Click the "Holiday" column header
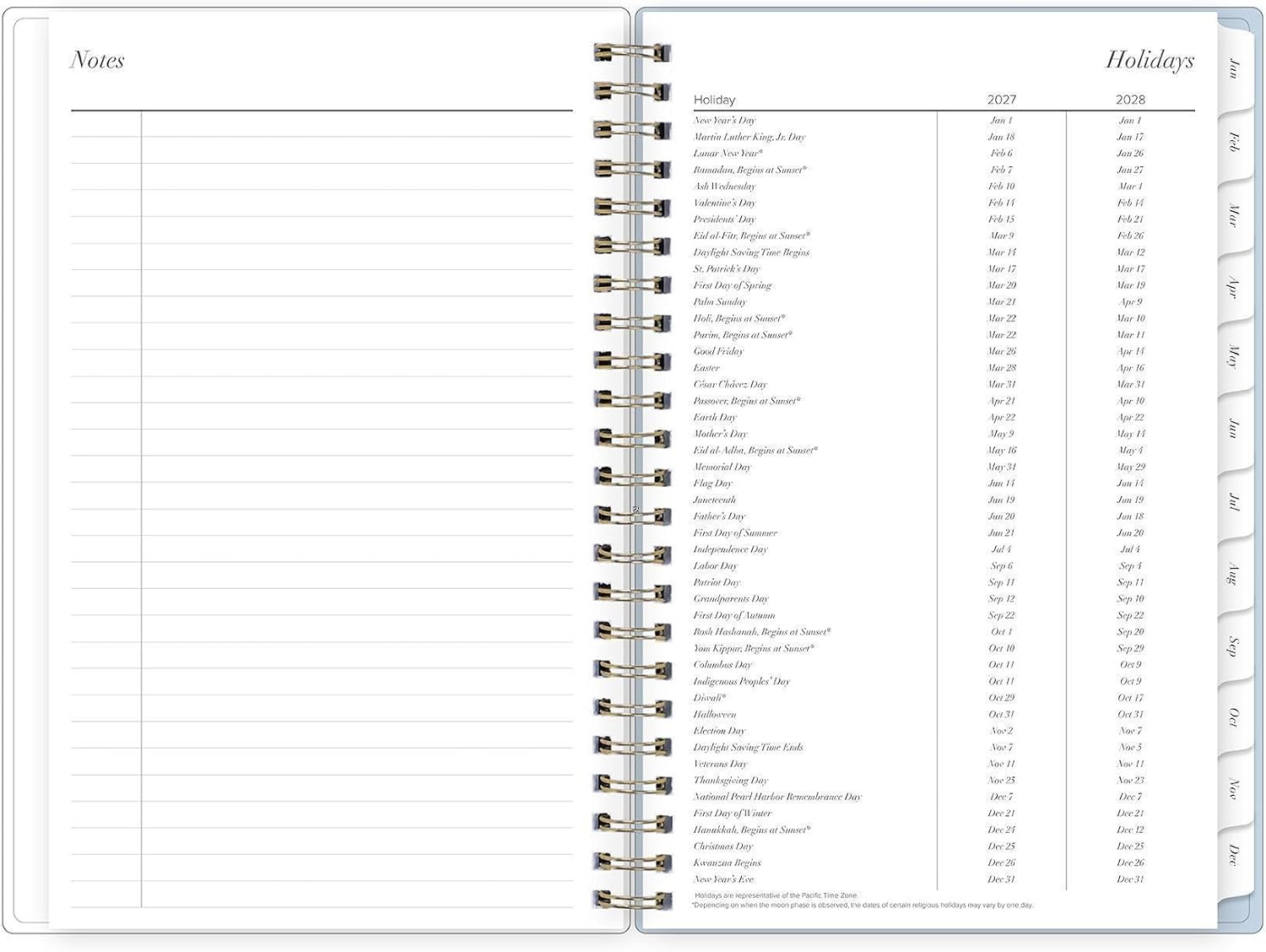Image resolution: width=1266 pixels, height=952 pixels. tap(714, 100)
